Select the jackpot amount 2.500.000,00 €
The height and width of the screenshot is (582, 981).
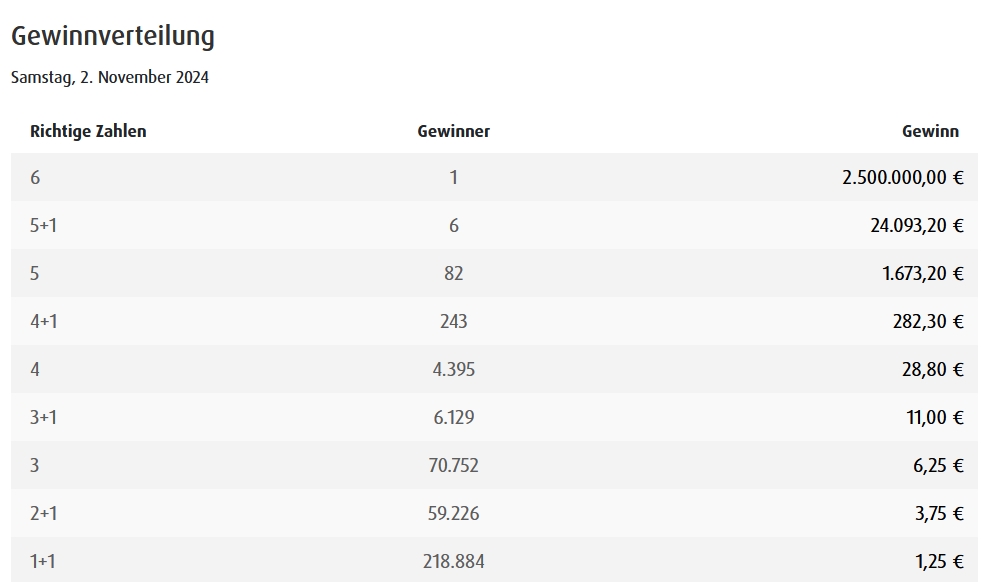(903, 178)
